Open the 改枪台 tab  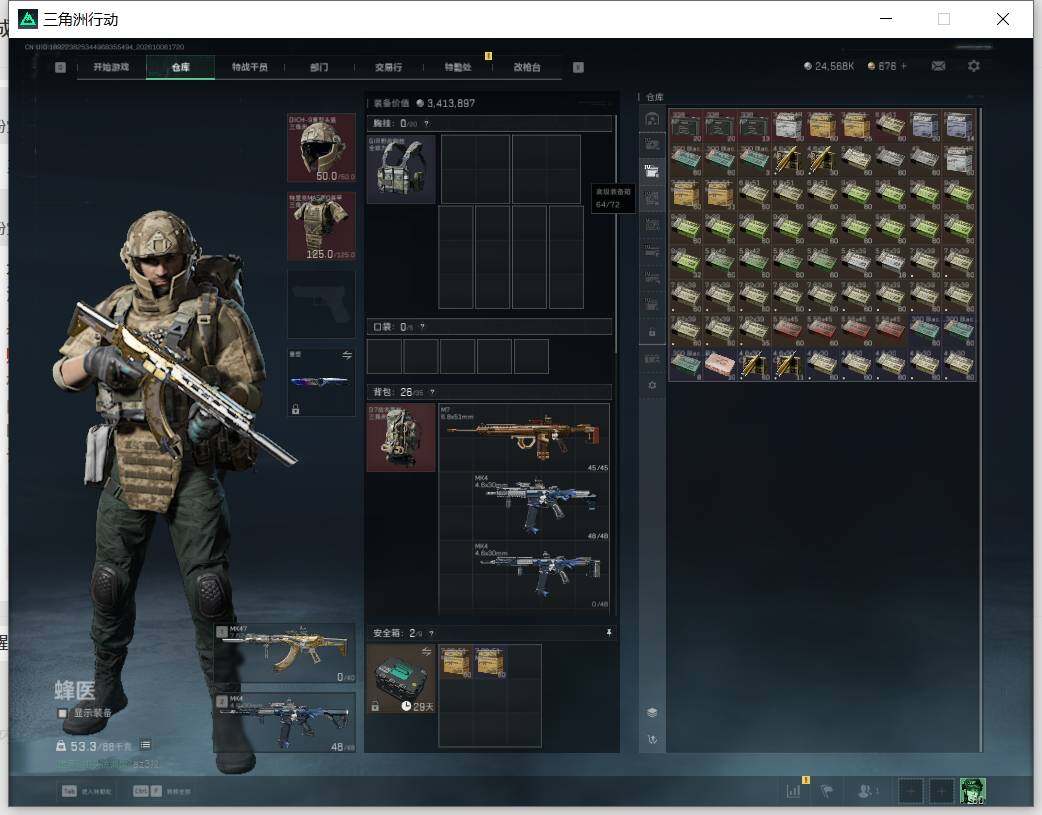click(527, 67)
